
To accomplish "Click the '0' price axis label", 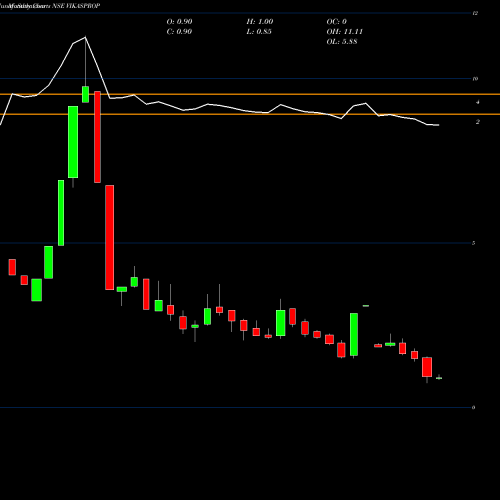I will point(474,407).
